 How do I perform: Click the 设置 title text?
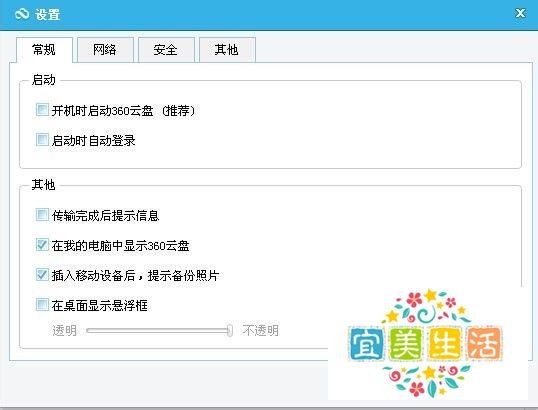[x=47, y=14]
